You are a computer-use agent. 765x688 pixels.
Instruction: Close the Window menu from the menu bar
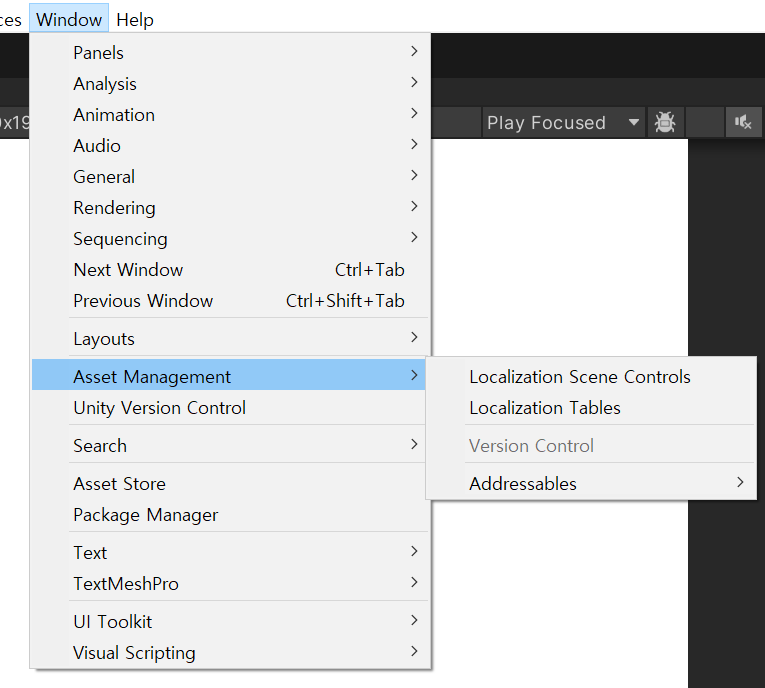[x=69, y=19]
